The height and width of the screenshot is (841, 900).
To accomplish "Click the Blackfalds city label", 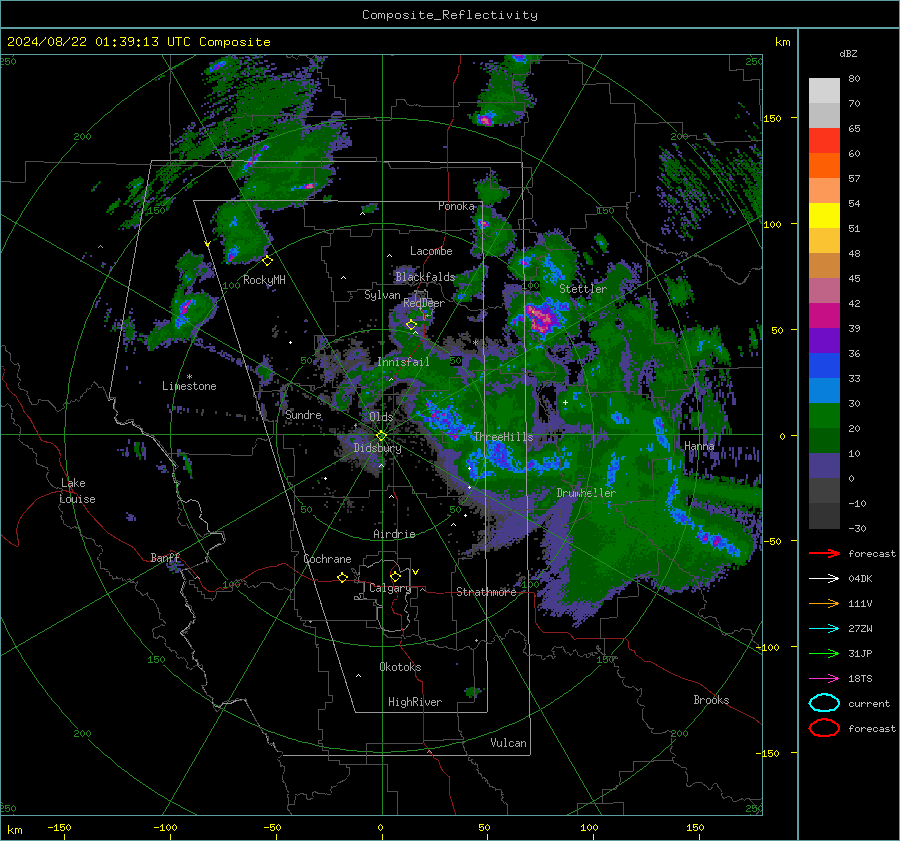I will [x=425, y=277].
